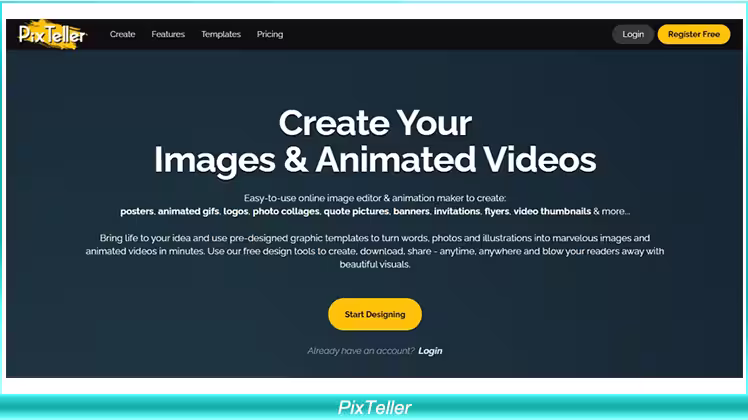Click the Login button in header
Viewport: 748px width, 420px height.
pos(633,34)
